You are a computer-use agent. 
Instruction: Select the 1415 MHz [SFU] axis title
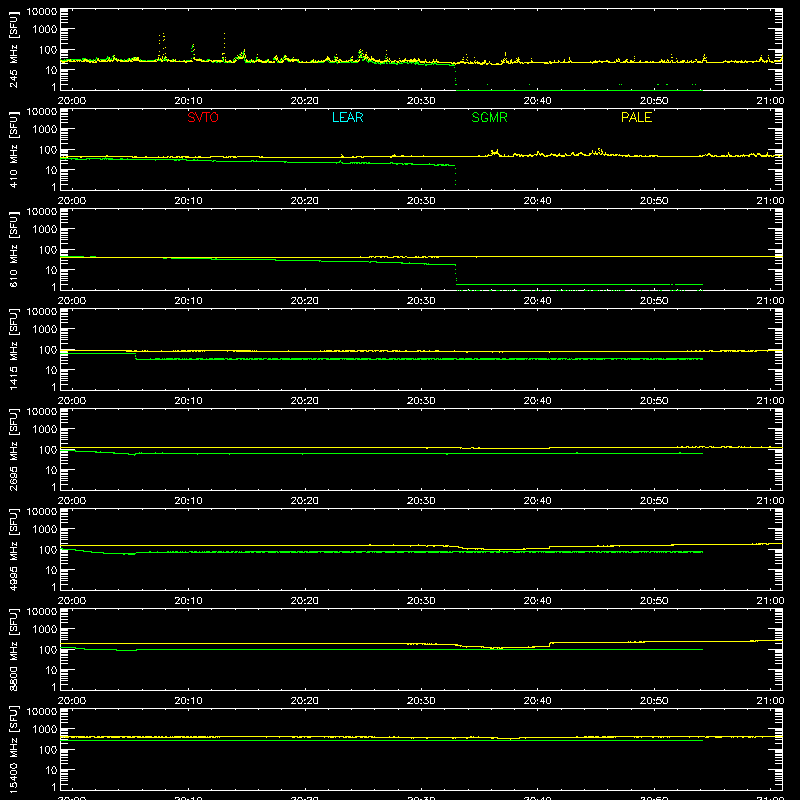14,349
